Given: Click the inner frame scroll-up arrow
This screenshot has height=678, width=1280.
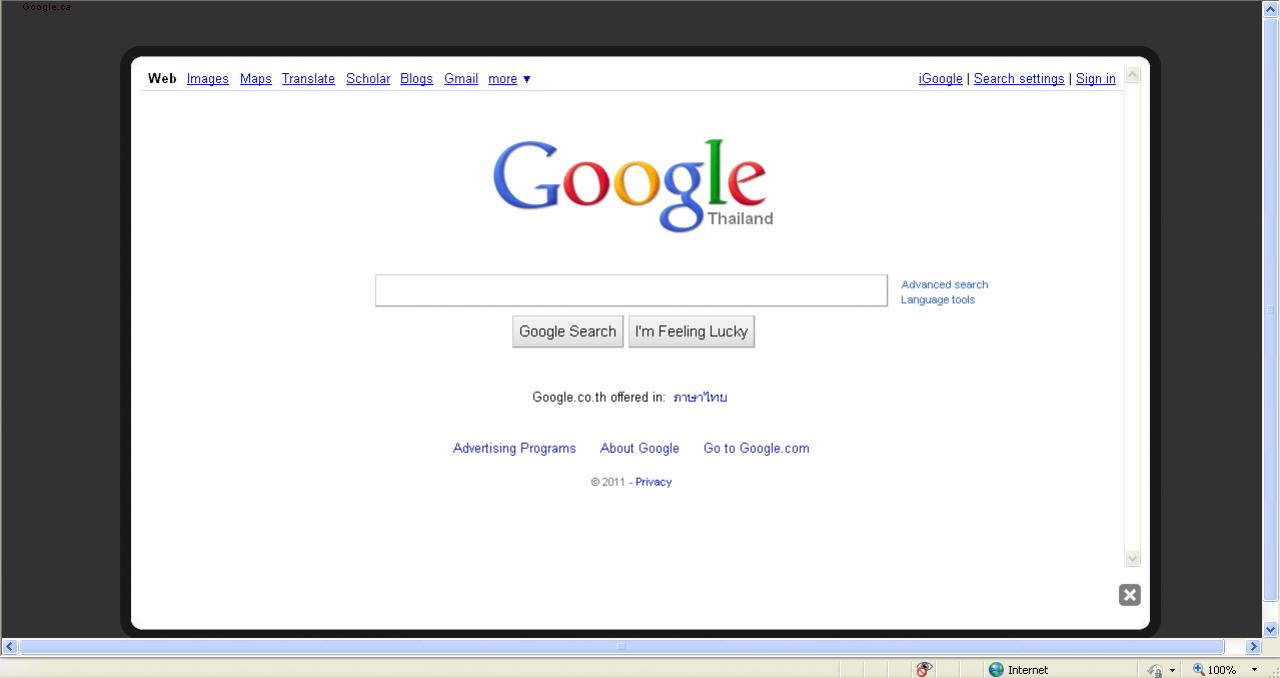Looking at the screenshot, I should [1133, 75].
